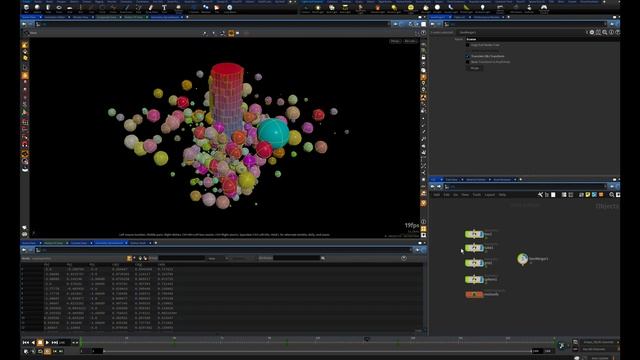Select the Grid shelf tool
640x360 pixels.
(70, 8)
